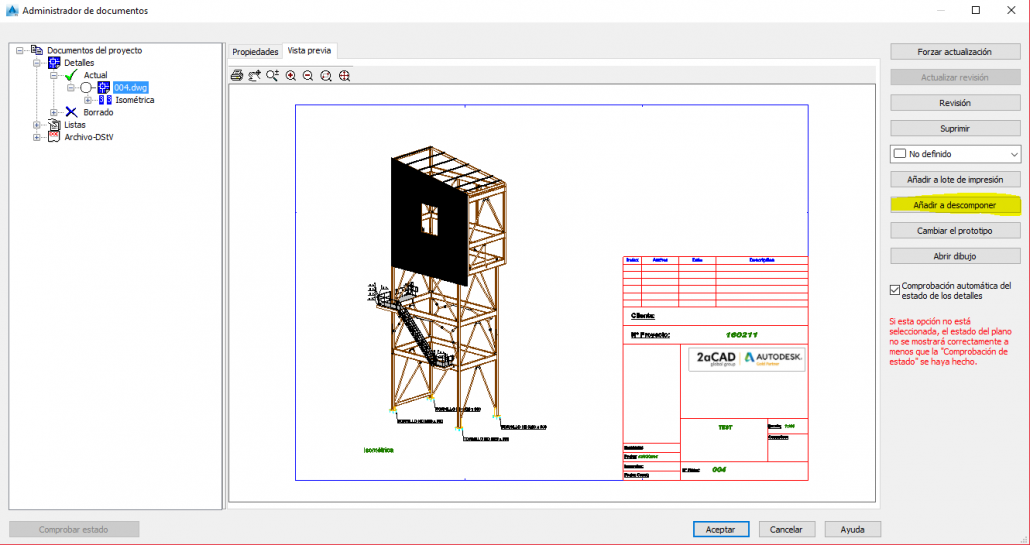Expand the Isométrica tree node

pos(88,100)
